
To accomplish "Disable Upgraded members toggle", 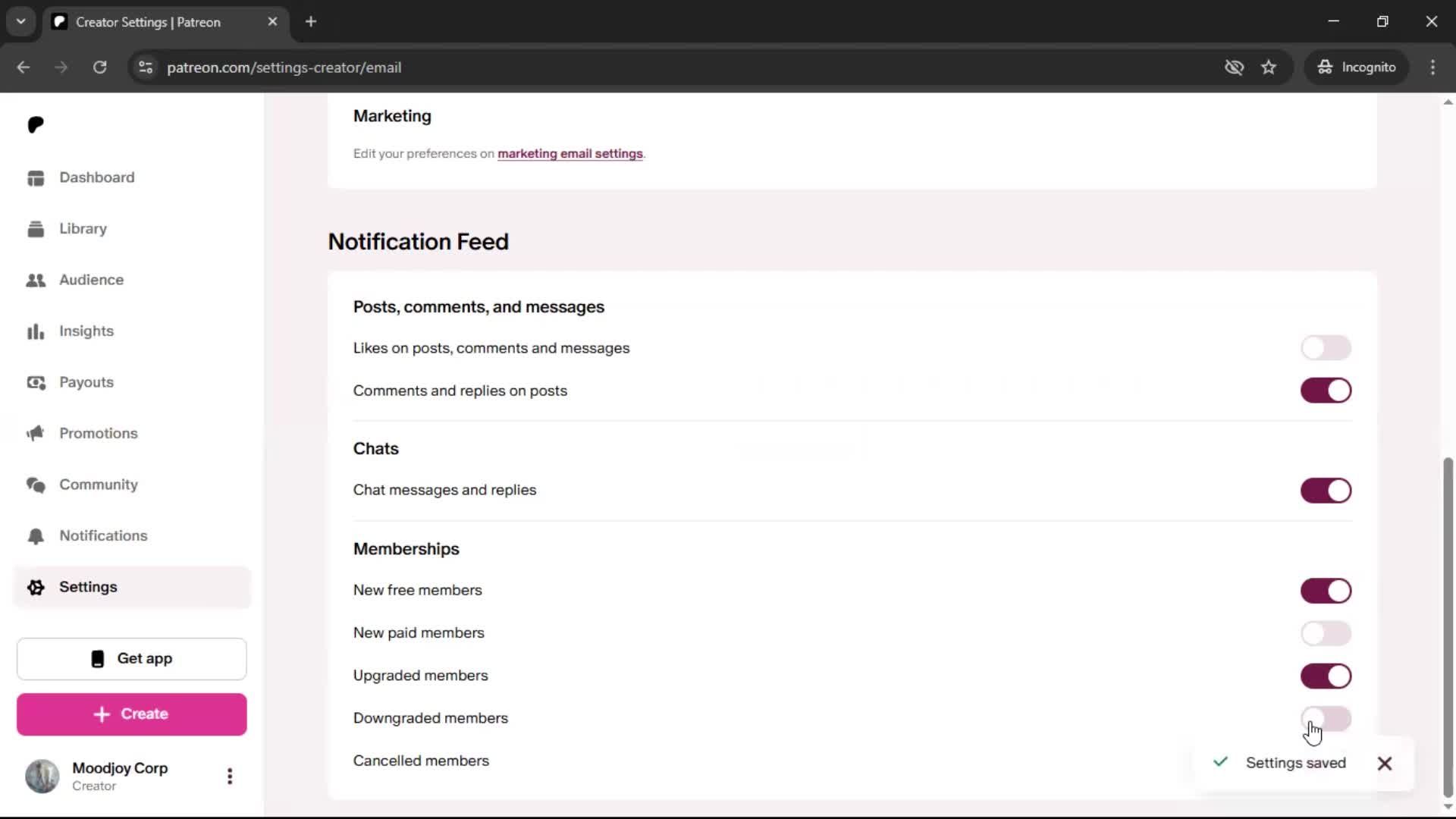I will 1326,676.
